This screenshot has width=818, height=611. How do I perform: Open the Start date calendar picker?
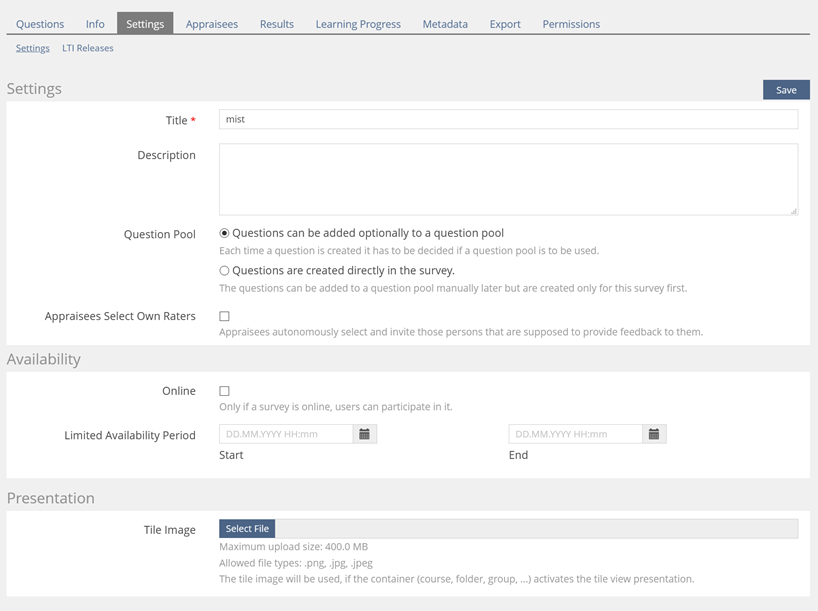[365, 434]
